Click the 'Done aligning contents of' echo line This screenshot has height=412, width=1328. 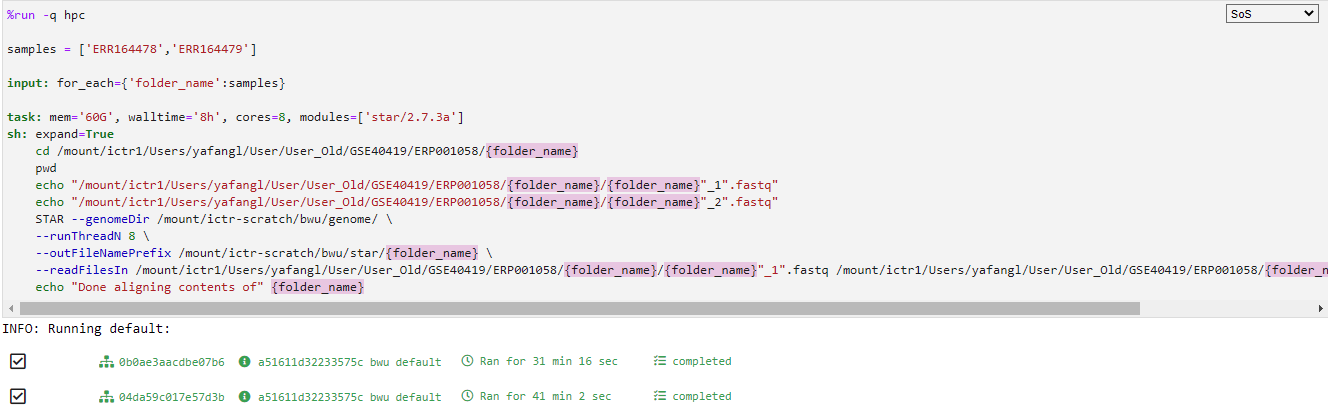[200, 287]
